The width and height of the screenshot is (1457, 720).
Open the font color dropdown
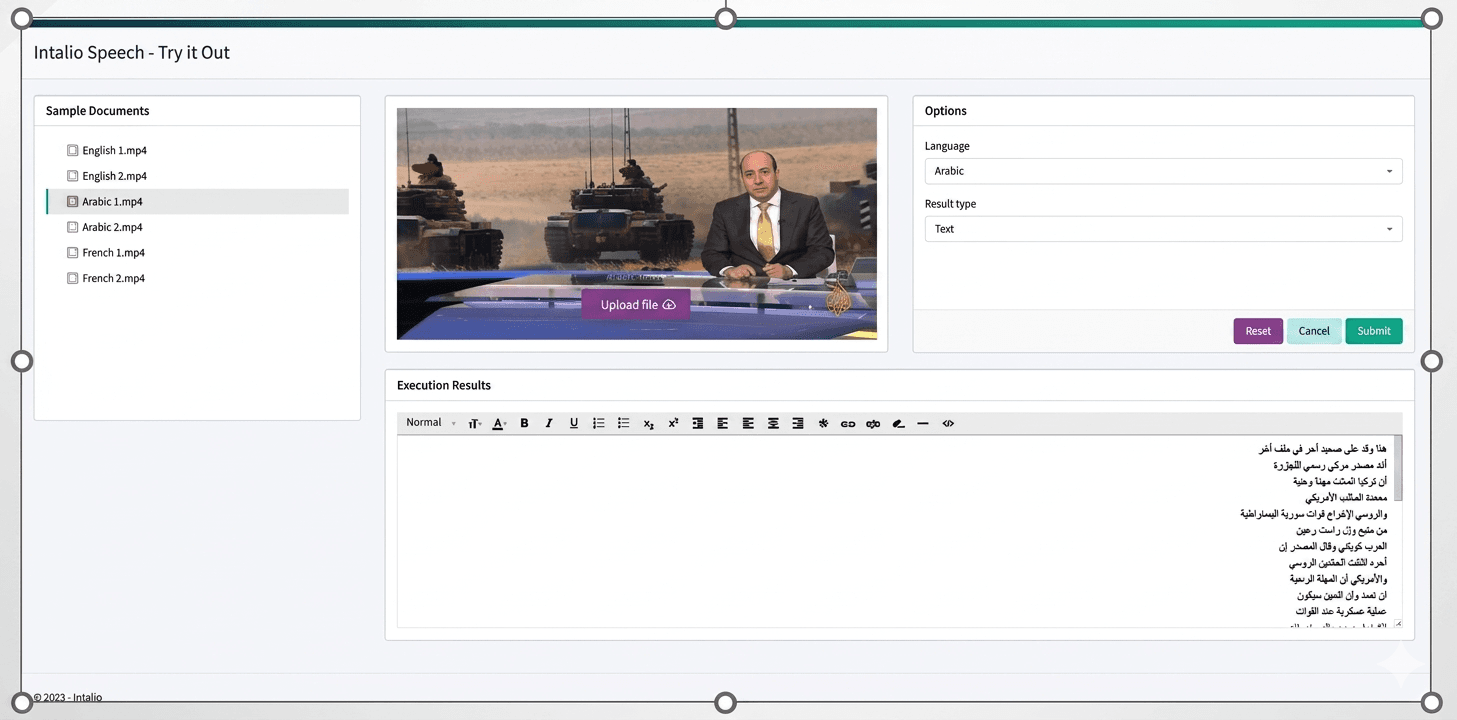pos(500,423)
